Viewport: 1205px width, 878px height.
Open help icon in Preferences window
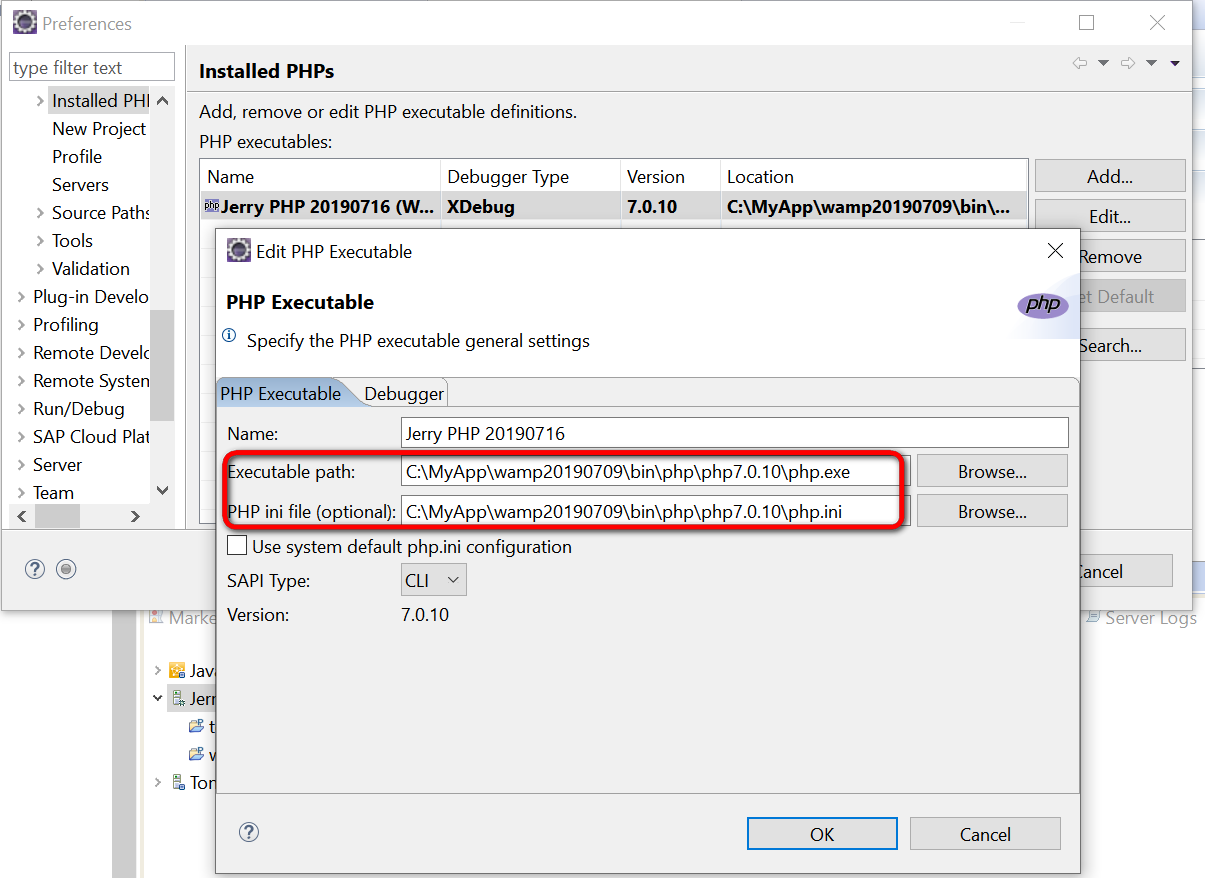35,569
